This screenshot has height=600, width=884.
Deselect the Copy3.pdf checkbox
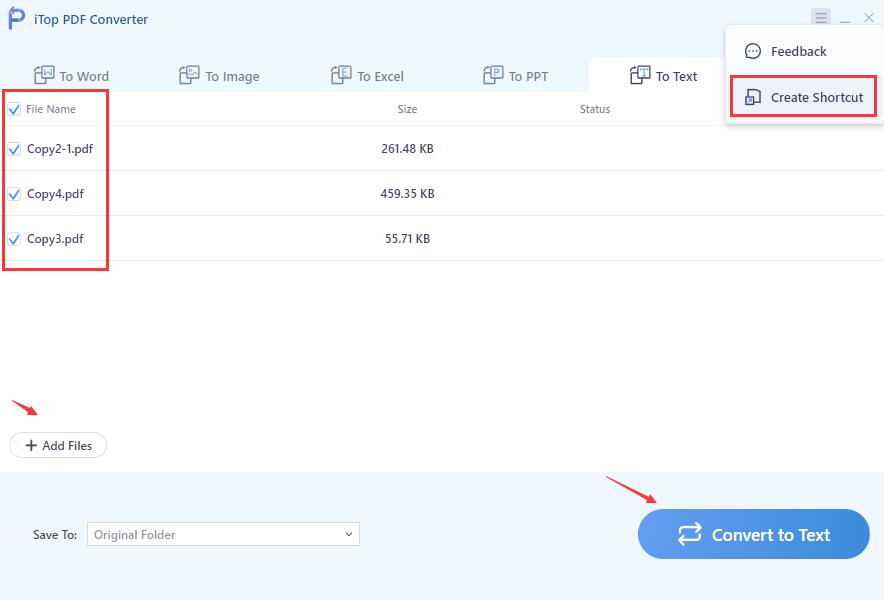tap(14, 239)
